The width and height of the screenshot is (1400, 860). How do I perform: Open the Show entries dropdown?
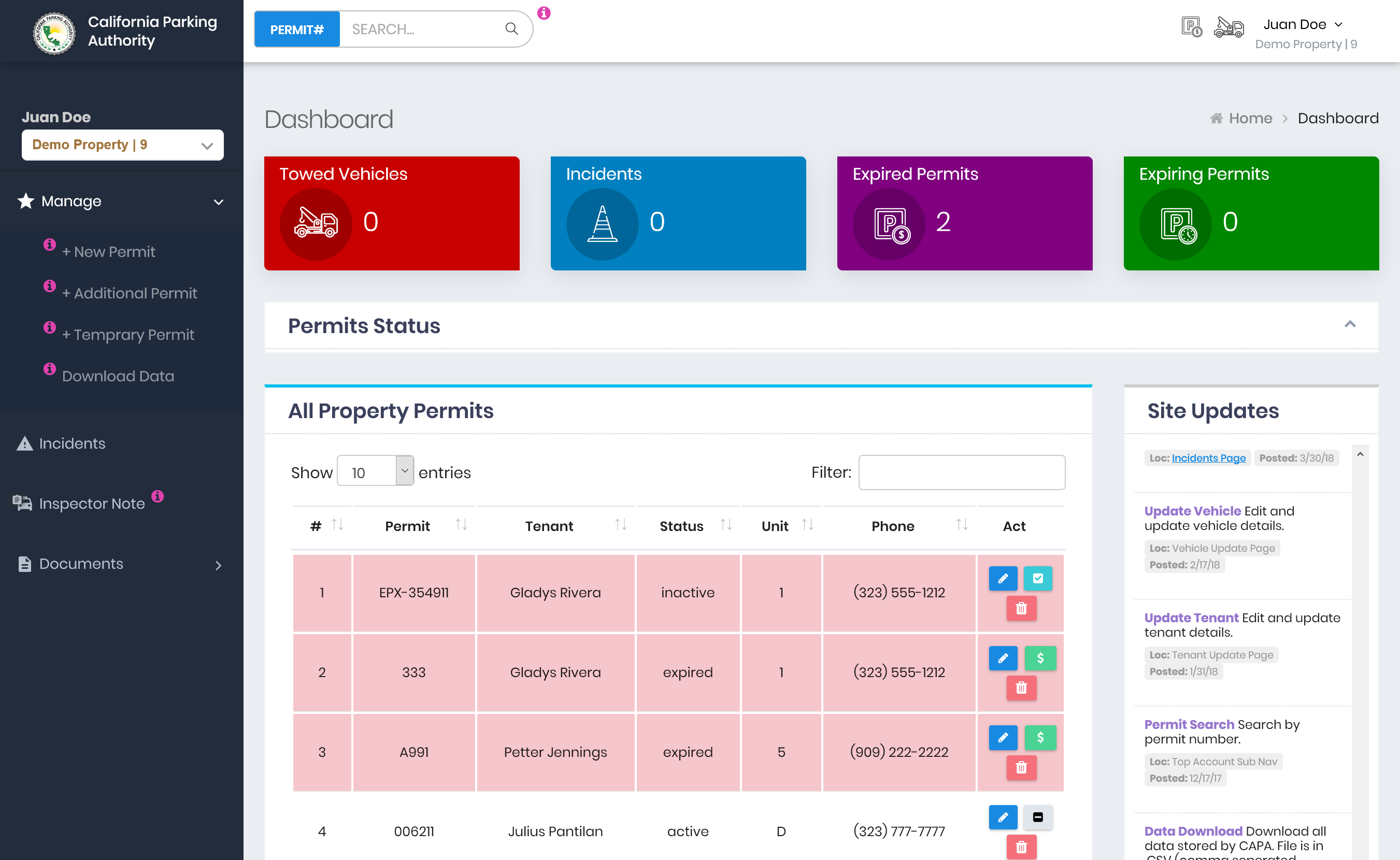click(375, 471)
